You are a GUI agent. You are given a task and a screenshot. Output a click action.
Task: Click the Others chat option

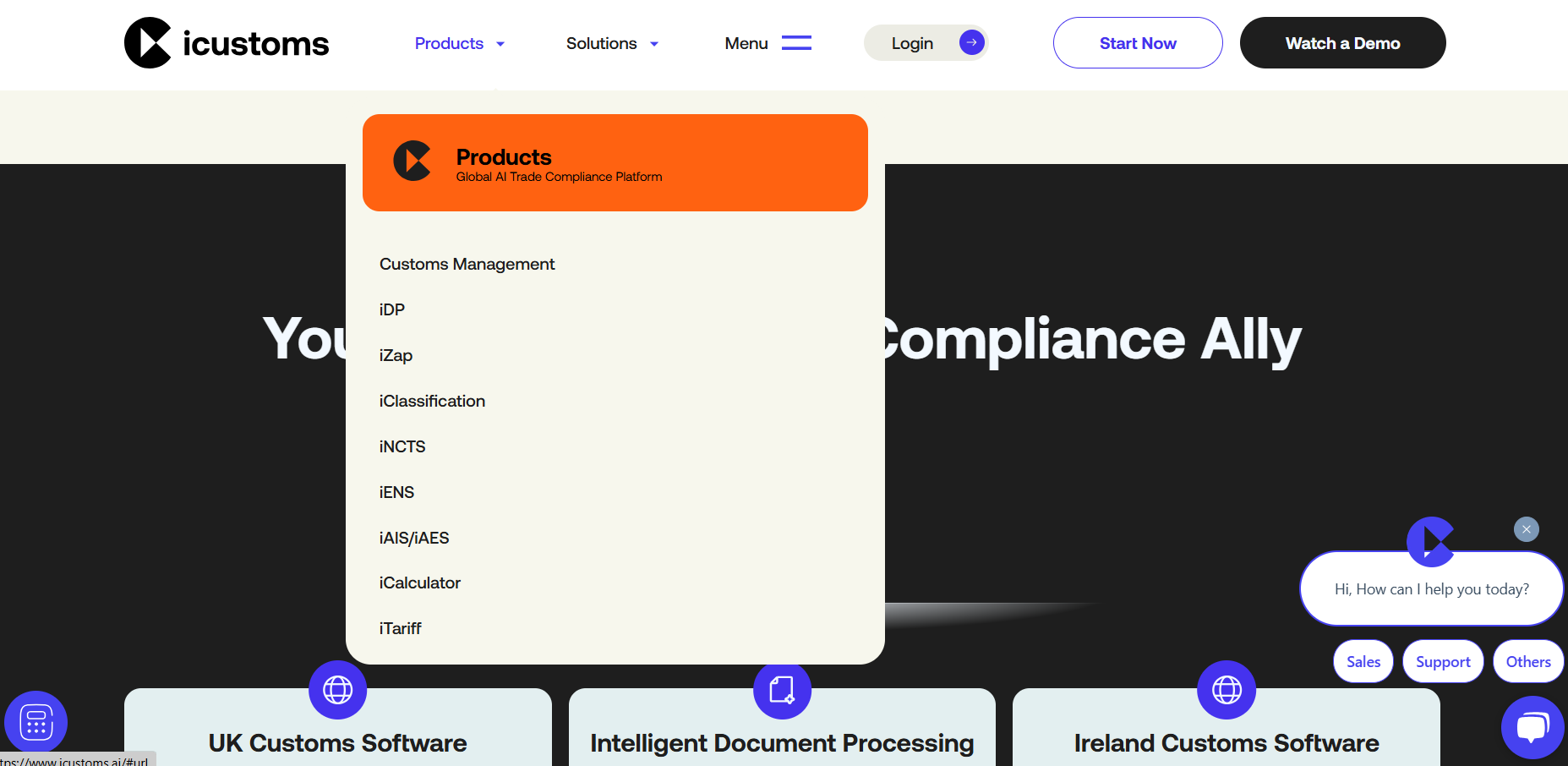[x=1528, y=661]
